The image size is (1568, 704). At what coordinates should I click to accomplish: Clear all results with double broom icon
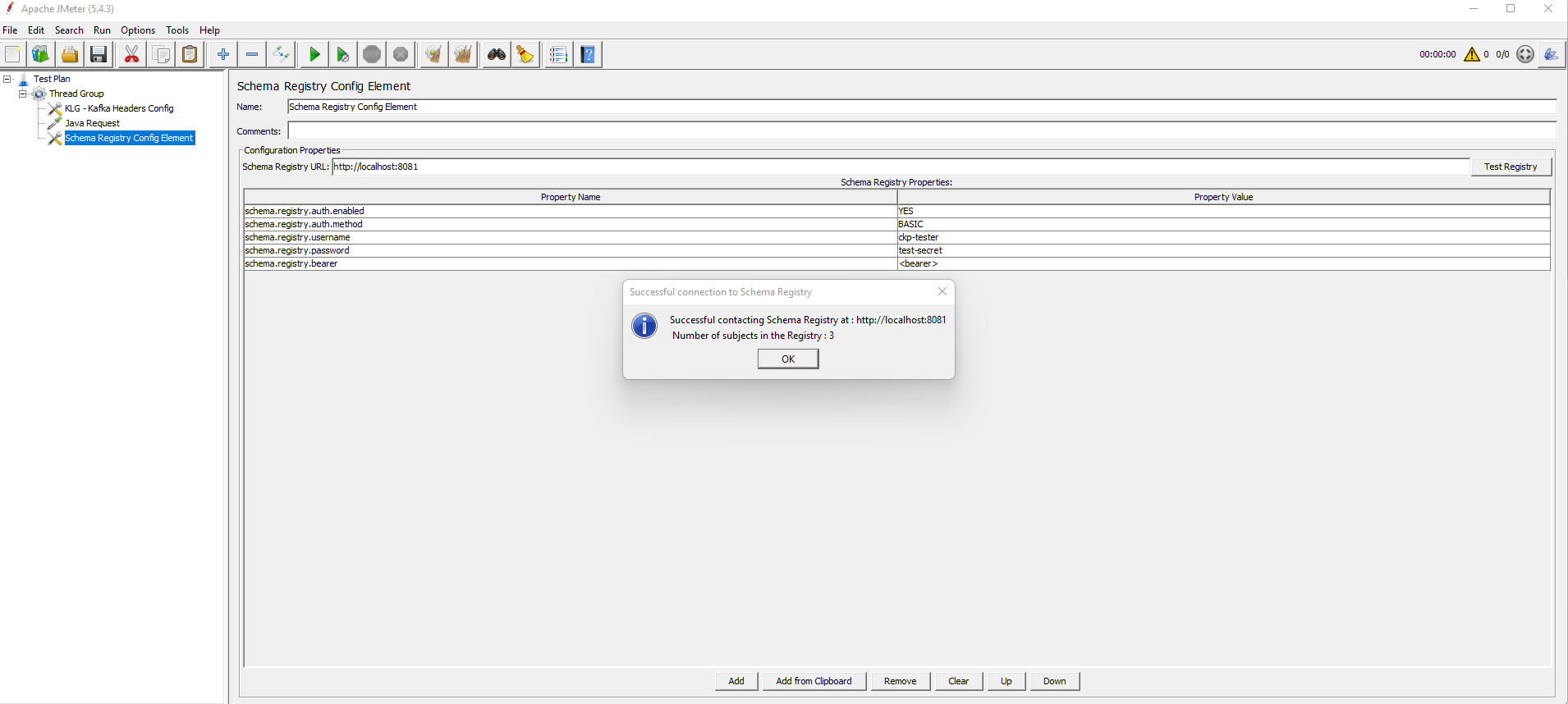[x=463, y=54]
